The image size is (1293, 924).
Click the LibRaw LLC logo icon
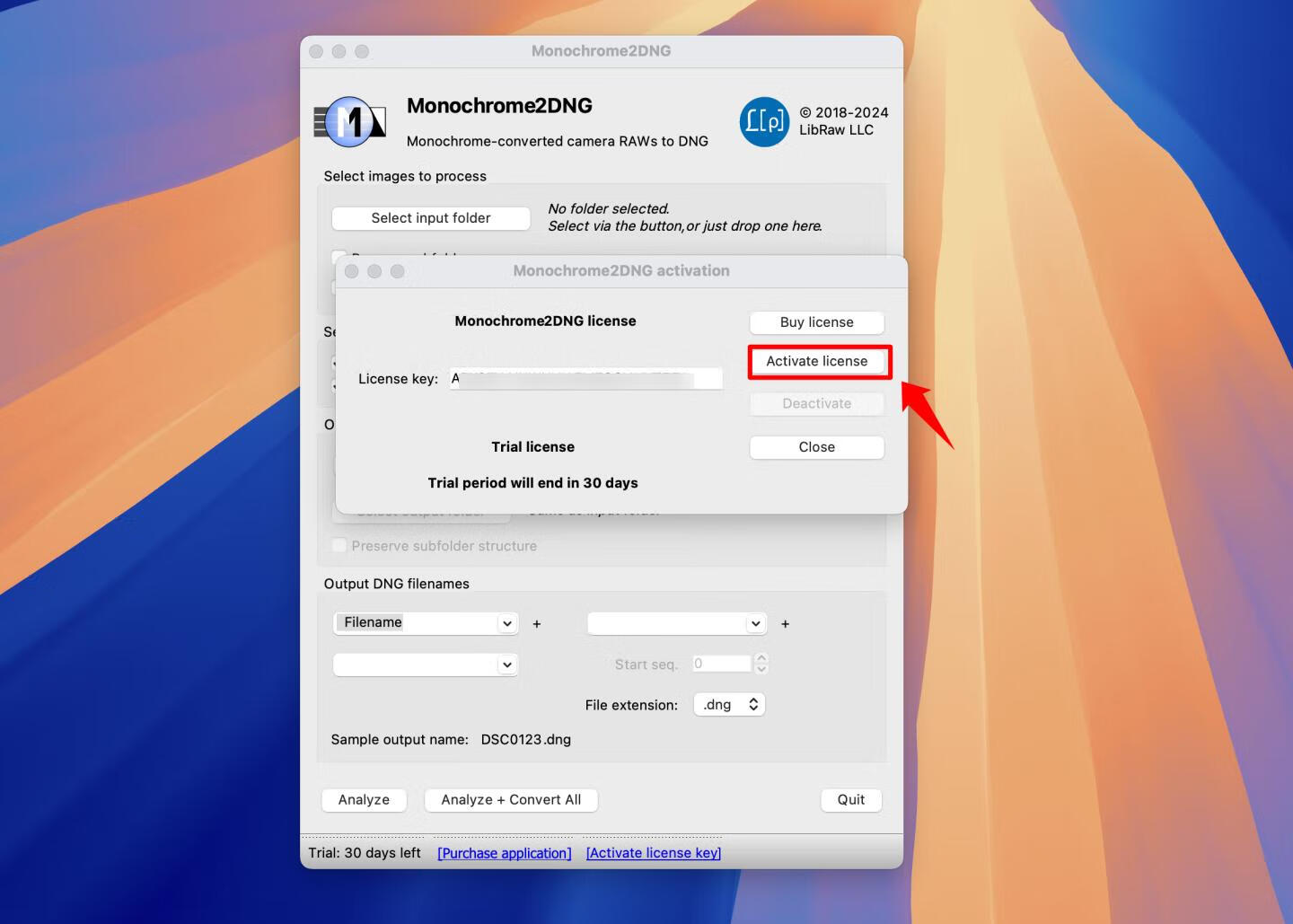764,121
